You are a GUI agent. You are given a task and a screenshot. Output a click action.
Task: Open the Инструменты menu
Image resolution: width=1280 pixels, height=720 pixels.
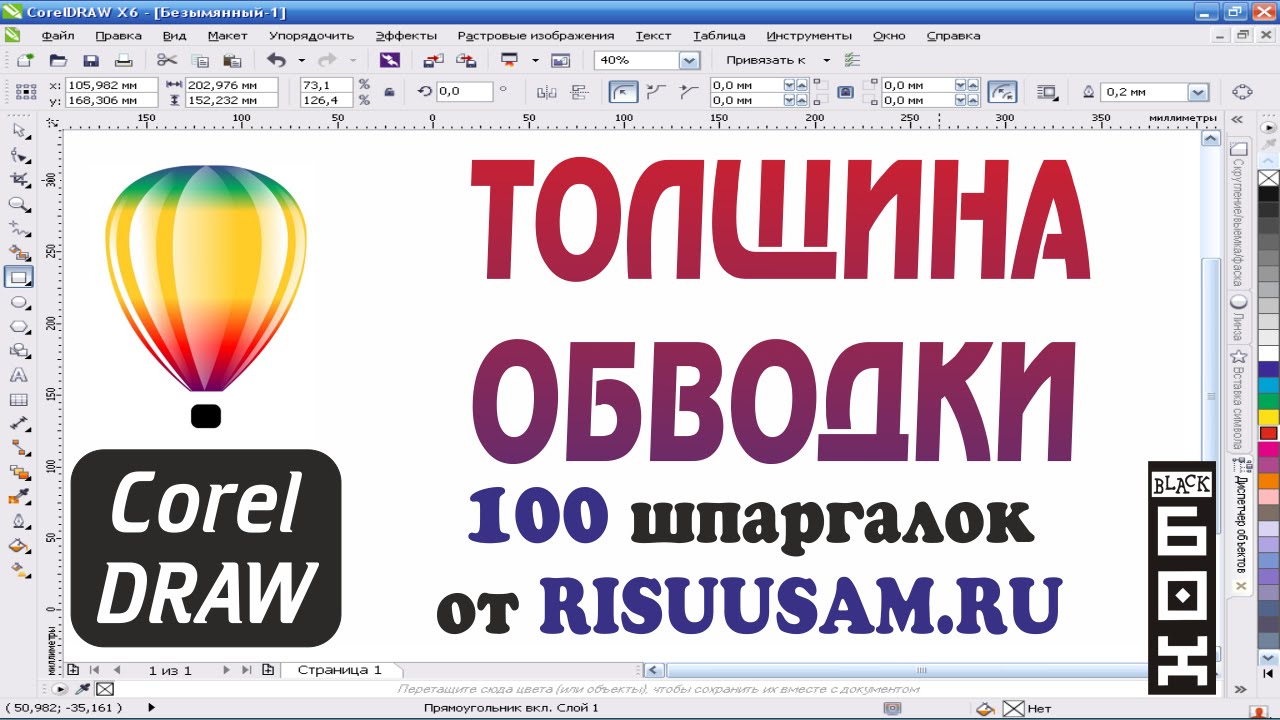(x=809, y=35)
